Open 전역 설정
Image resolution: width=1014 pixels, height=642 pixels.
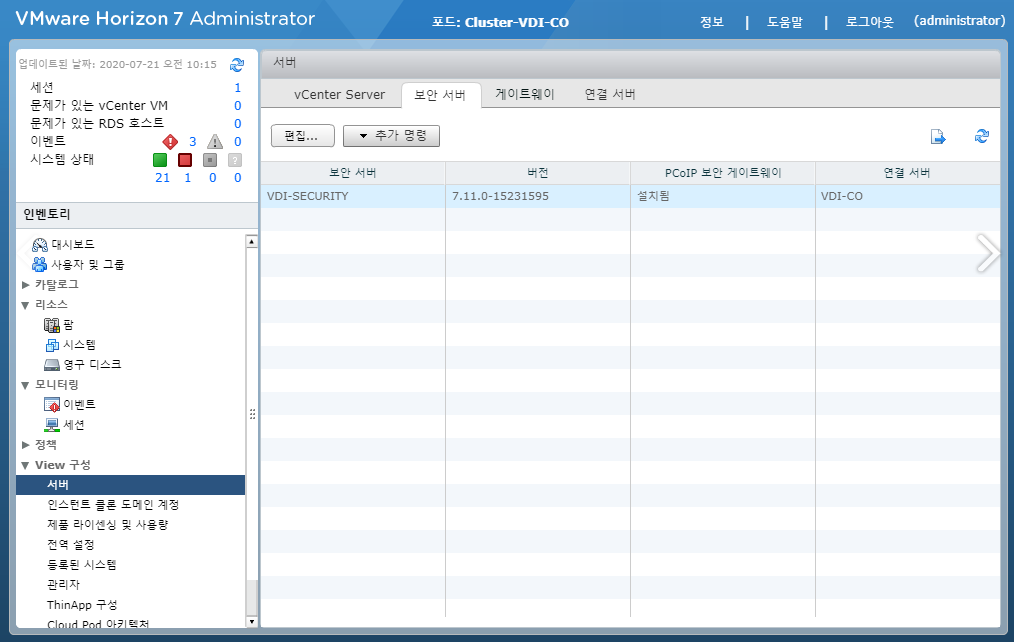(x=70, y=545)
